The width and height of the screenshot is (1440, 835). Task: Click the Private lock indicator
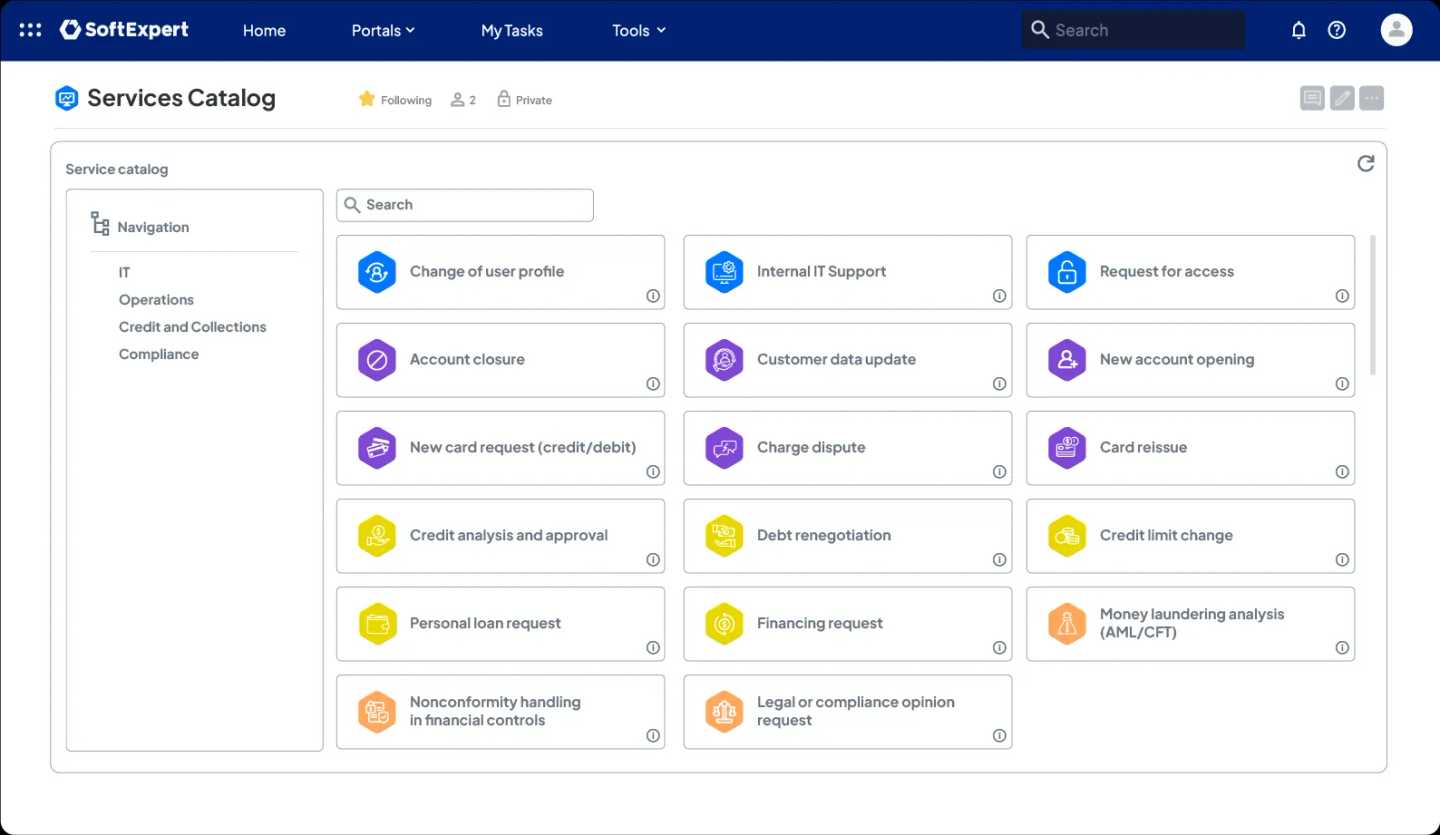point(524,100)
